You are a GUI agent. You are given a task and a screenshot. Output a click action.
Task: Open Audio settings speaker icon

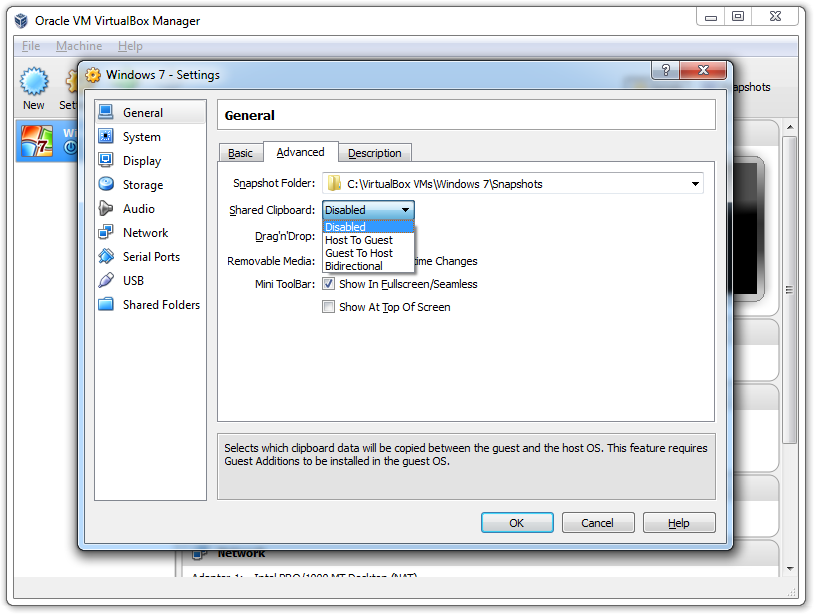pyautogui.click(x=106, y=209)
